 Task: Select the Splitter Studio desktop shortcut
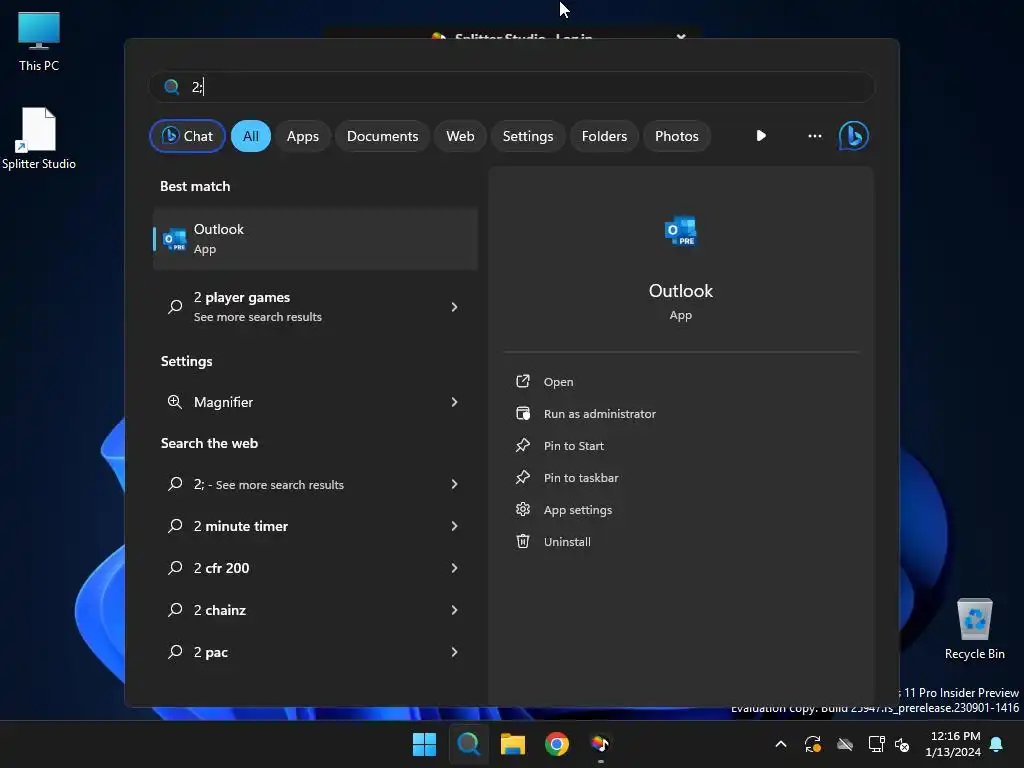click(39, 138)
